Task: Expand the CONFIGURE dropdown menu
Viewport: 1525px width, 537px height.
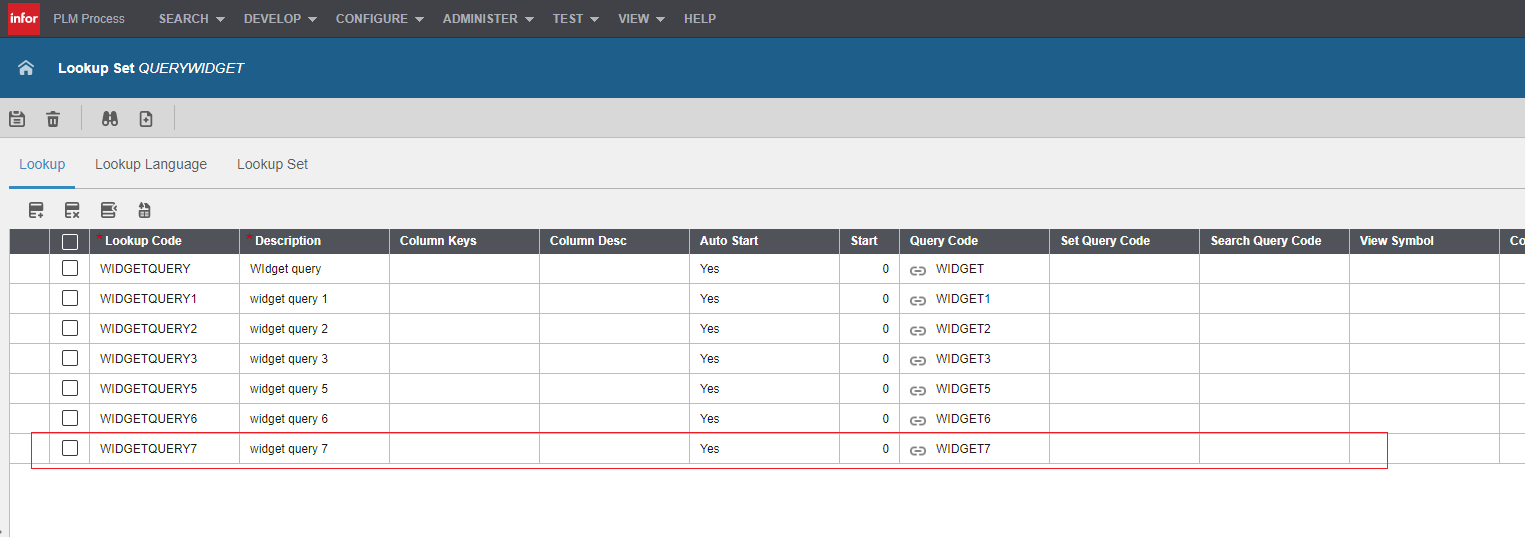Action: tap(379, 19)
